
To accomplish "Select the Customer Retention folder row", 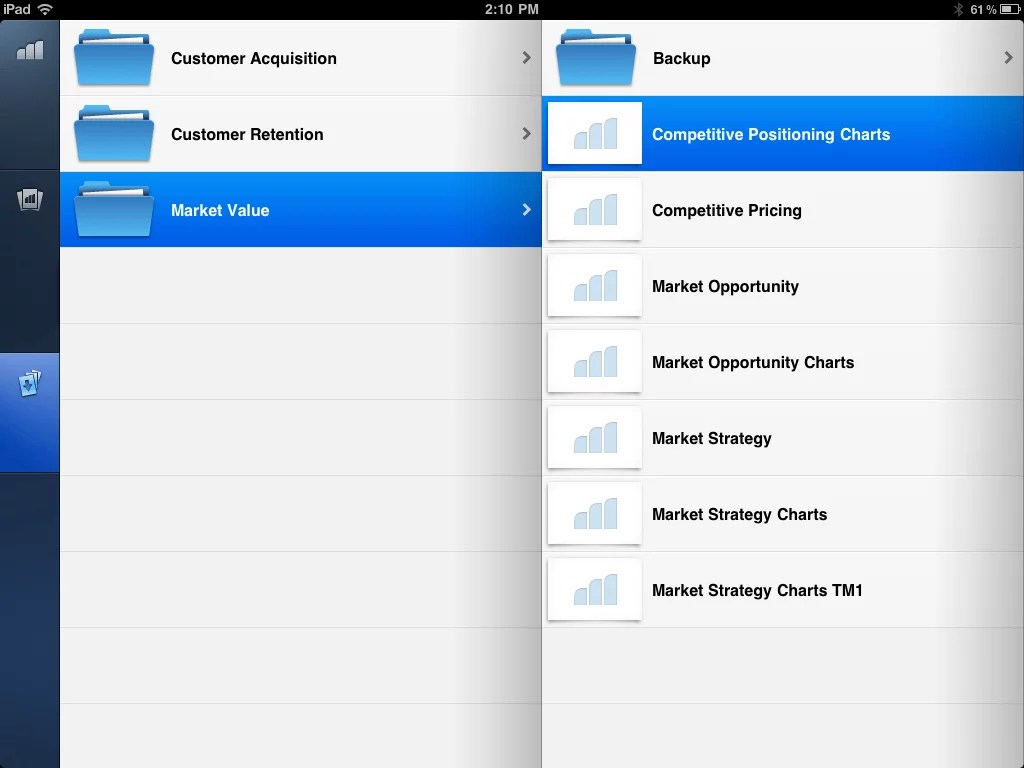I will (x=300, y=134).
